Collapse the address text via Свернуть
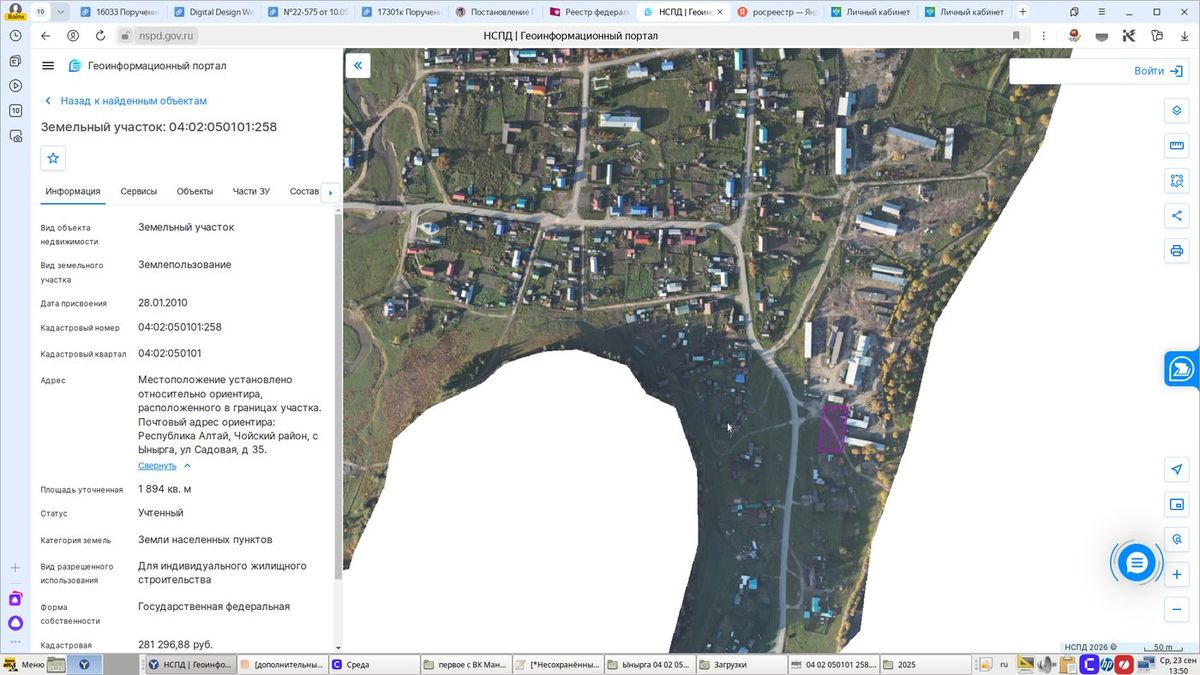 pos(157,466)
